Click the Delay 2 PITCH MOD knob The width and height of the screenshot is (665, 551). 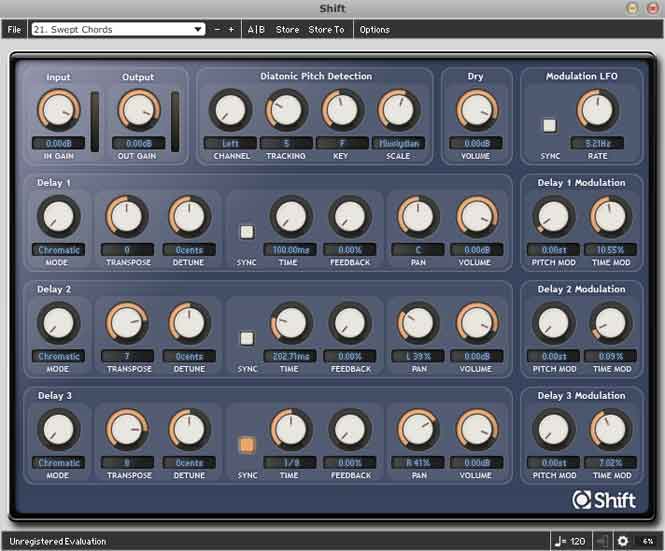coord(553,323)
